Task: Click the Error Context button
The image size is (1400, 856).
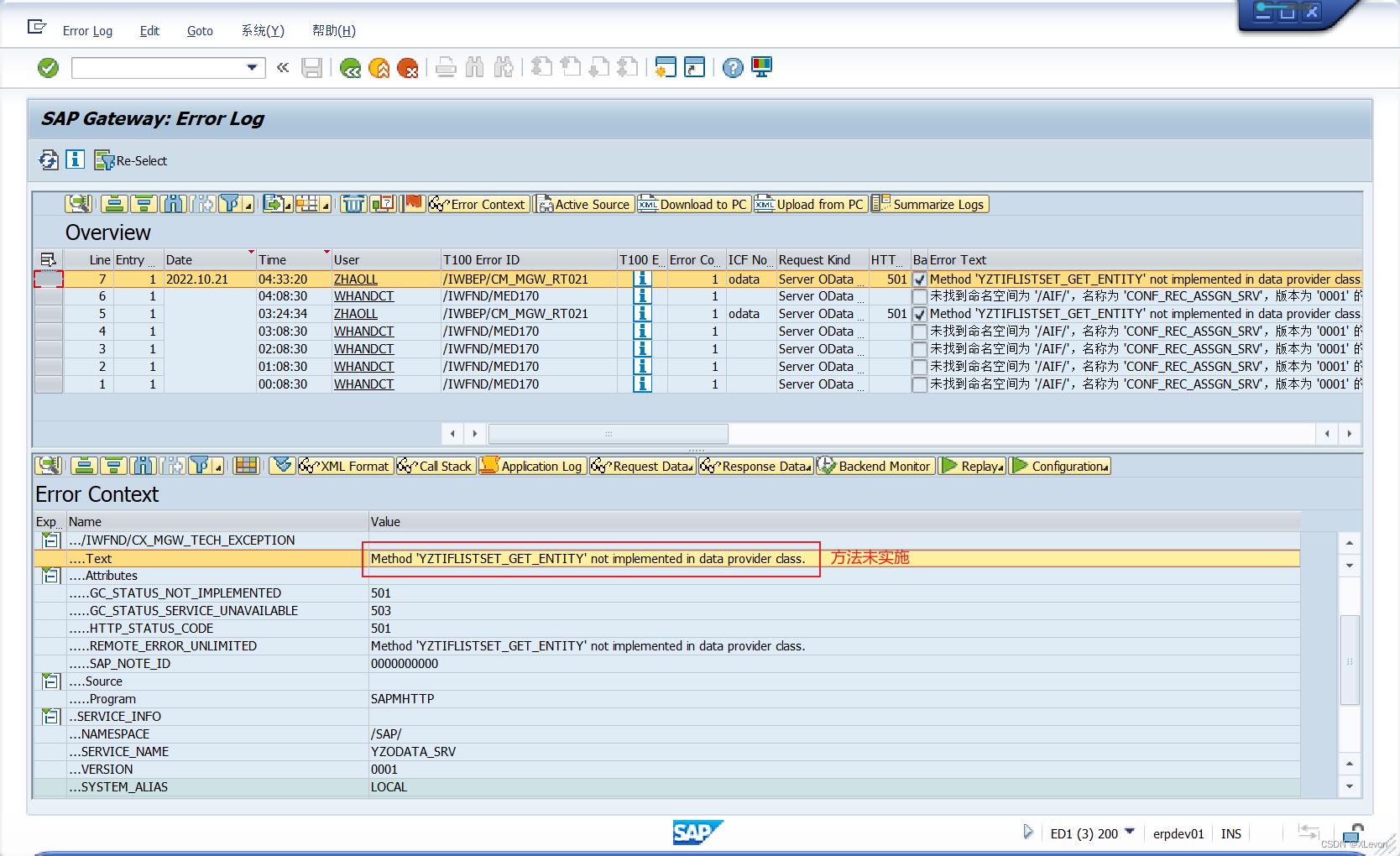Action: [478, 204]
